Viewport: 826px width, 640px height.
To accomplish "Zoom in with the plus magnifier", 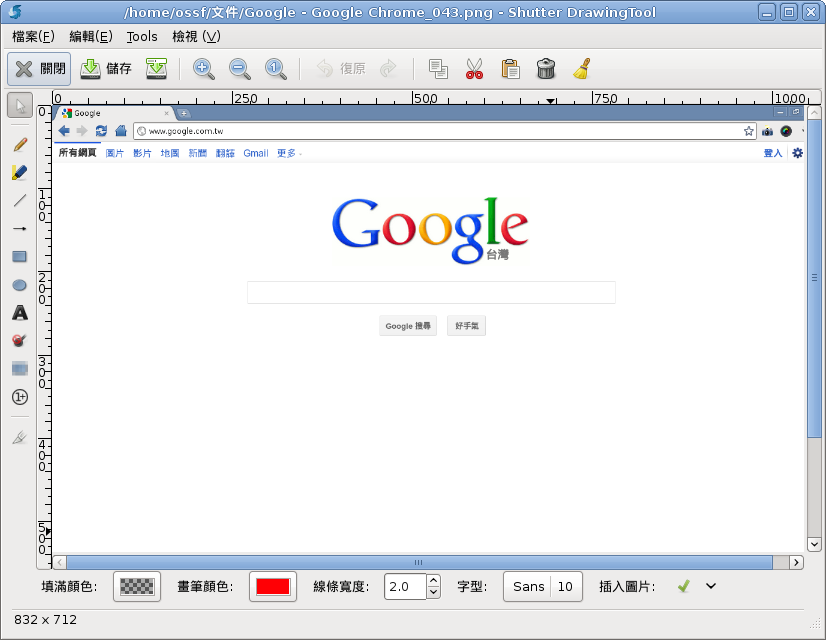I will point(203,68).
